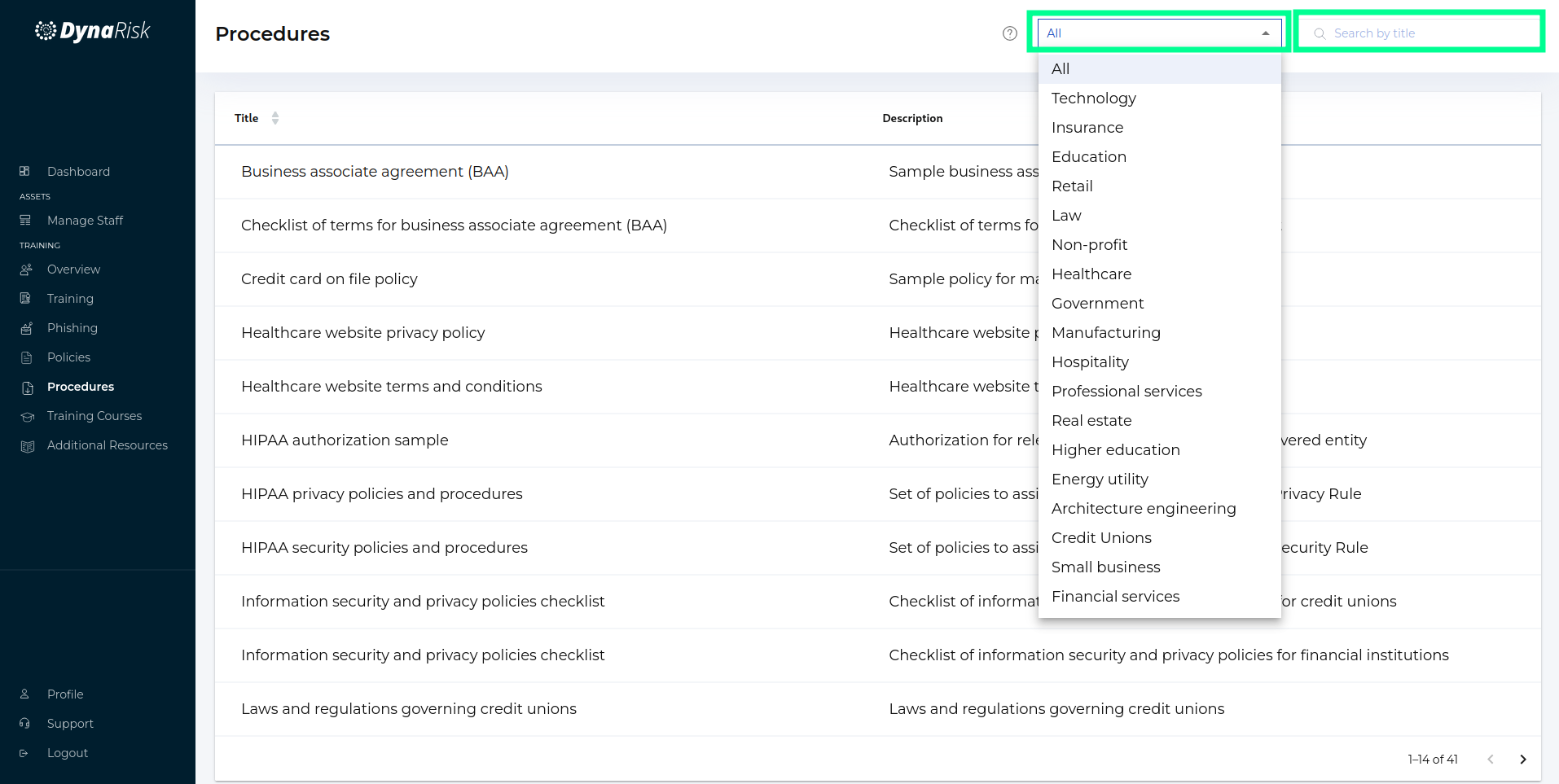Choose Technology from the dropdown list
This screenshot has height=784, width=1559.
pyautogui.click(x=1160, y=99)
